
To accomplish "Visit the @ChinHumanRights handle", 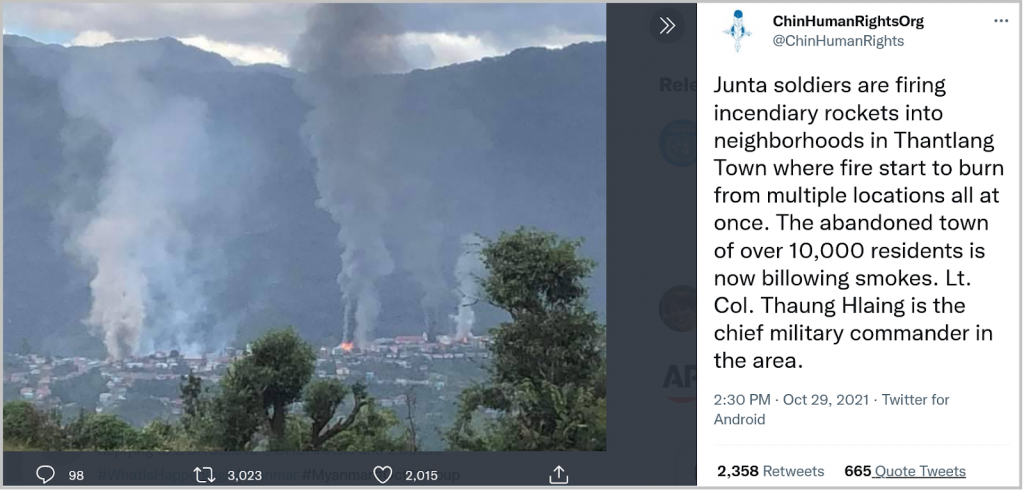I will point(838,41).
